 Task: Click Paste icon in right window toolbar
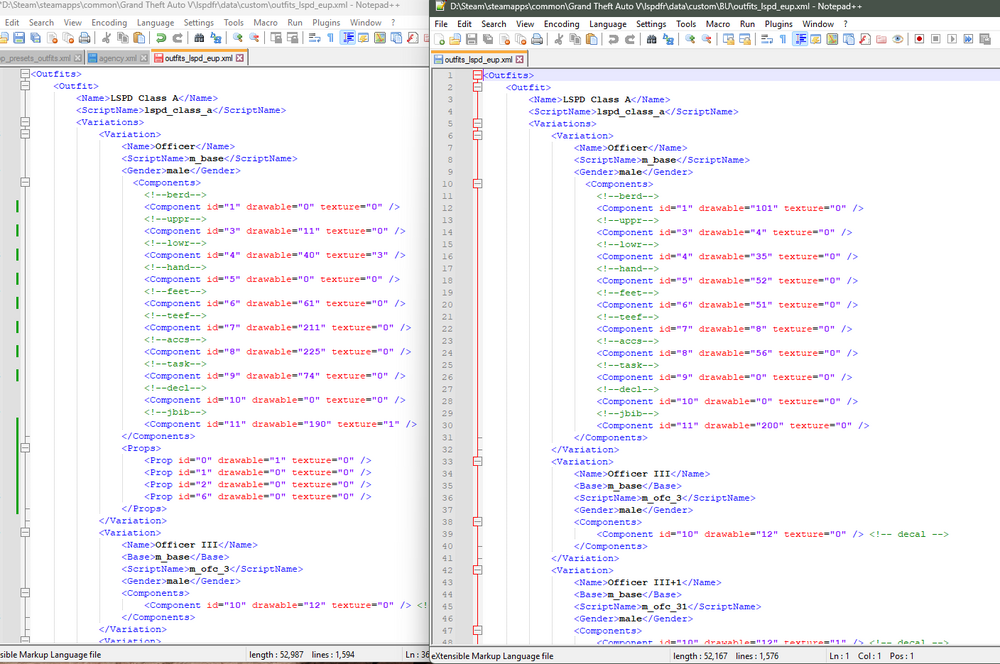point(592,40)
